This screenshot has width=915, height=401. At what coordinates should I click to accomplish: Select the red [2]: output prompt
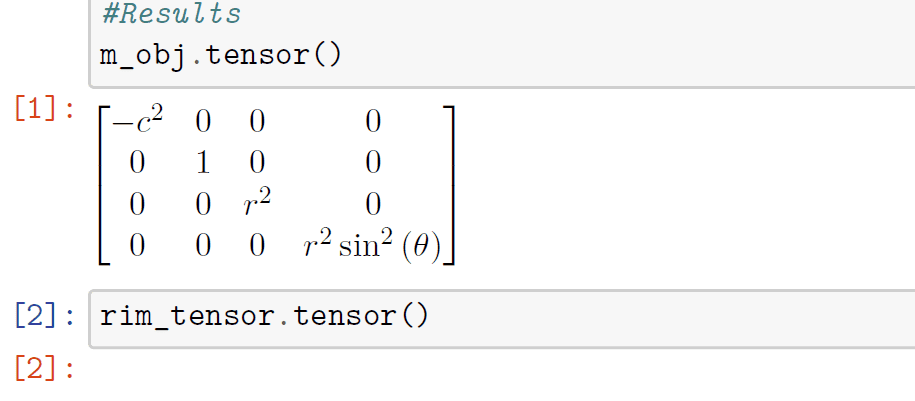(44, 369)
